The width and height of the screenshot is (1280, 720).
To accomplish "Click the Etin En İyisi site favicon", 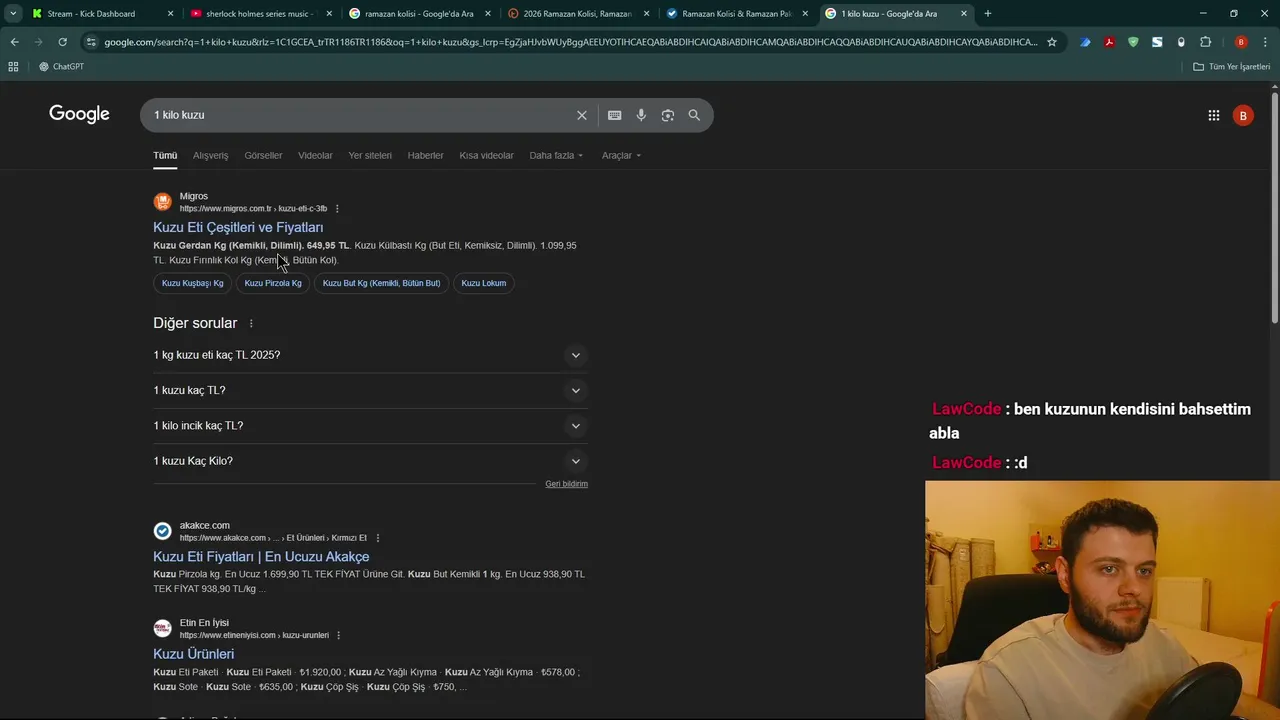I will pos(162,628).
